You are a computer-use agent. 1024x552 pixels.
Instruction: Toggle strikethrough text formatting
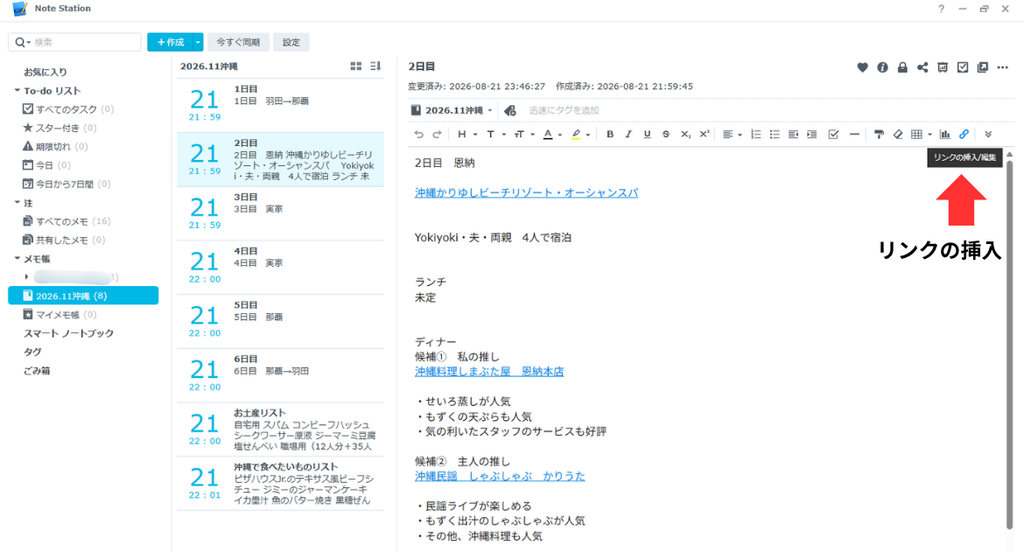[x=665, y=134]
